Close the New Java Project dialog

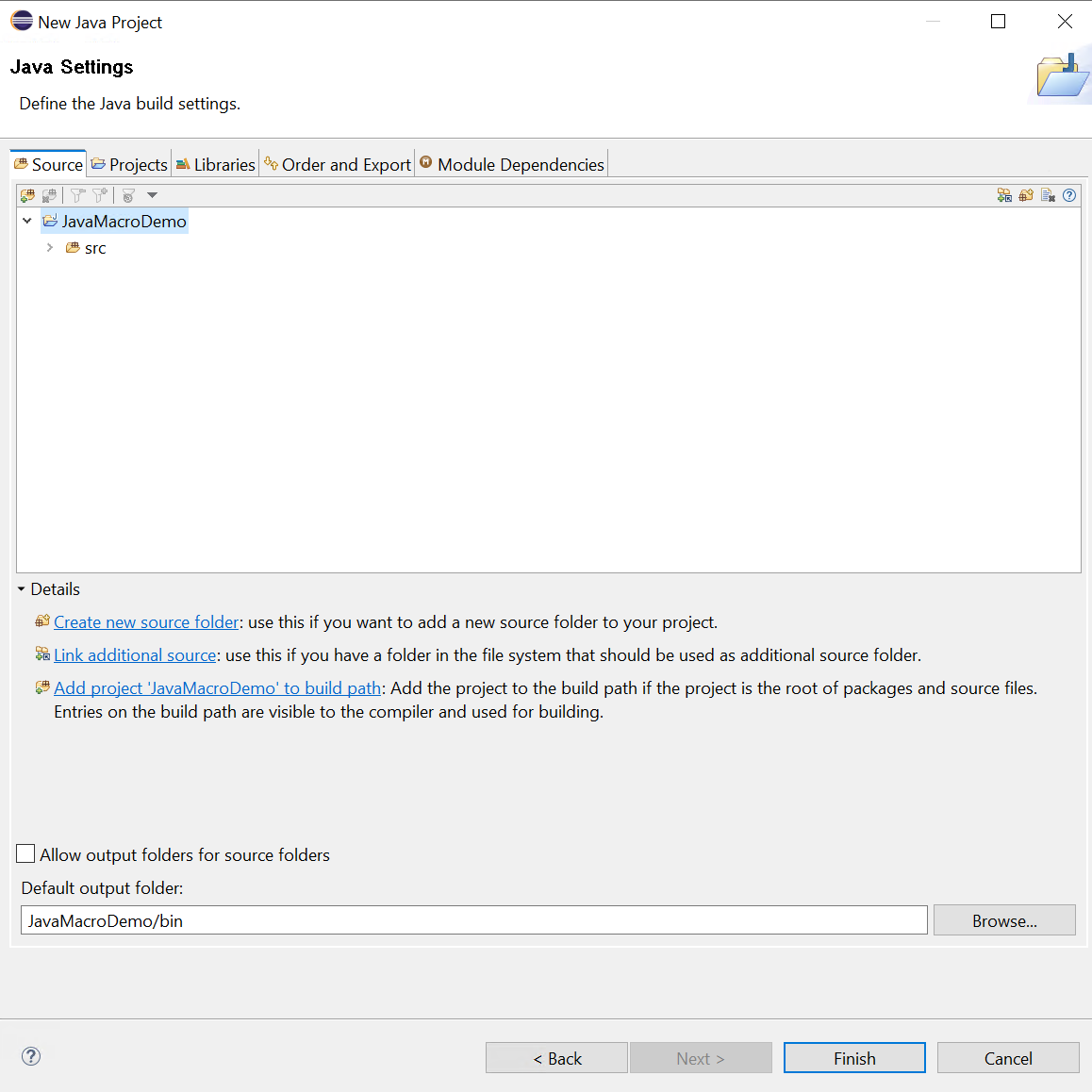pos(1065,22)
